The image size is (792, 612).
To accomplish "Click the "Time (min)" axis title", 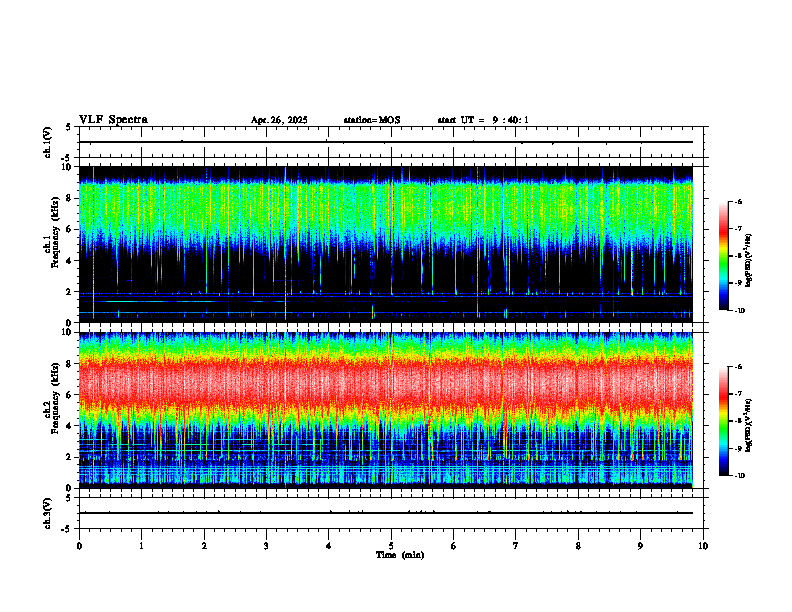I will pos(400,555).
